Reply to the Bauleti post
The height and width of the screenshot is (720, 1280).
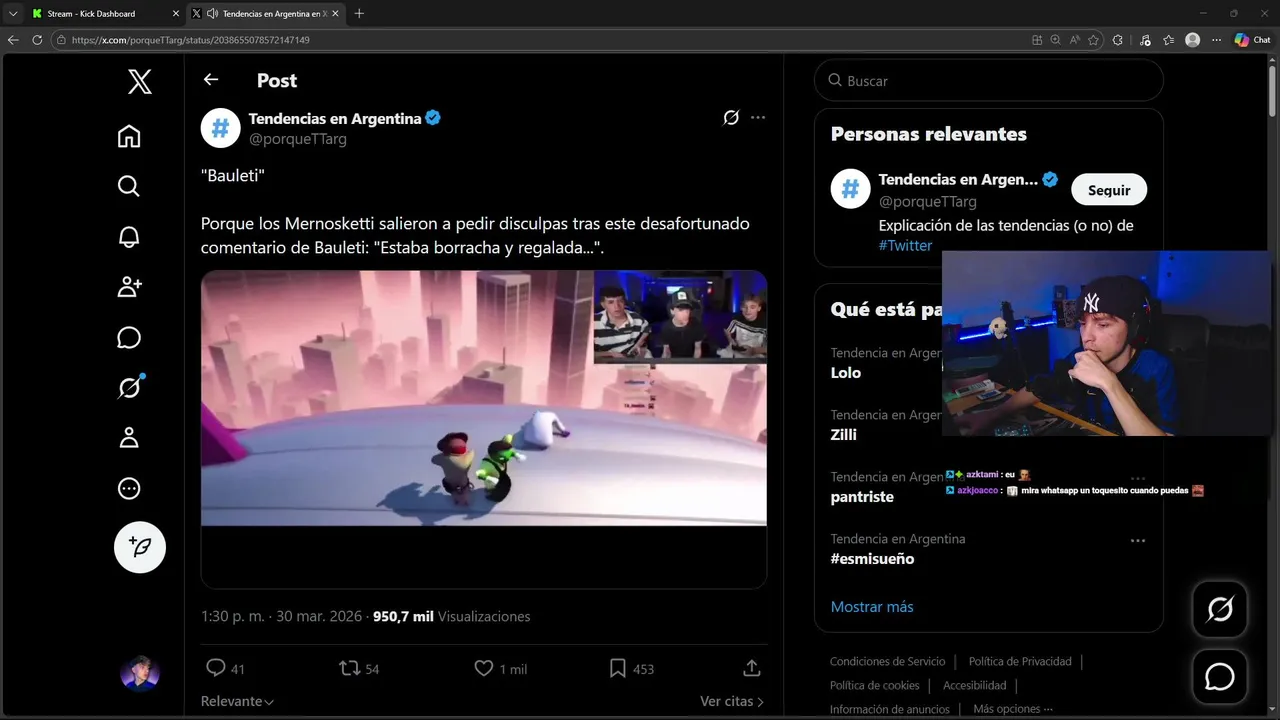coord(216,668)
